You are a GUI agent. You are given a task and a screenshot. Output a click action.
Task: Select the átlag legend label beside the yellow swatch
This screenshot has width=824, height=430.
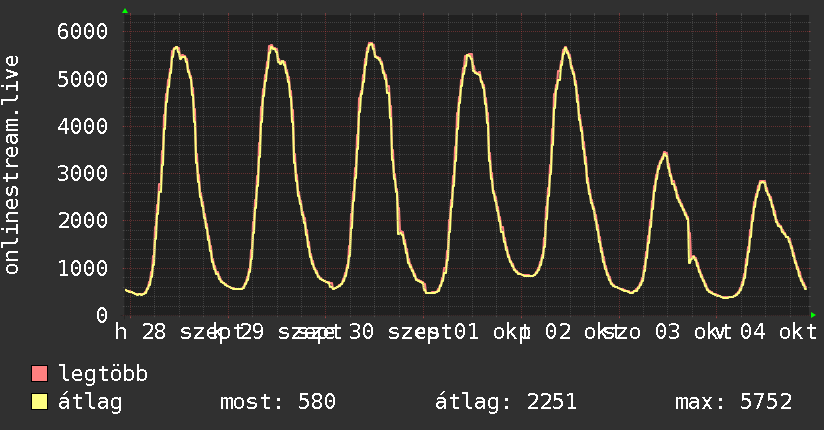pos(90,402)
